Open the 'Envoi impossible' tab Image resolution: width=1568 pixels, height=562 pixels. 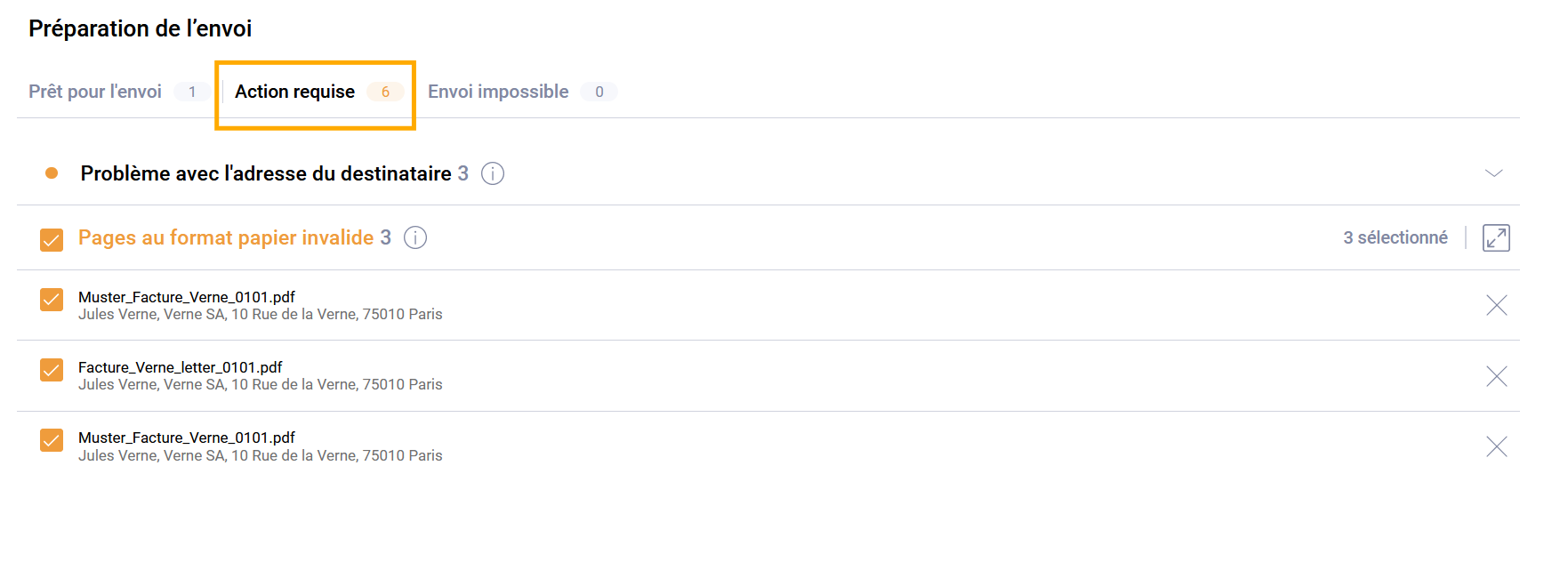tap(498, 92)
